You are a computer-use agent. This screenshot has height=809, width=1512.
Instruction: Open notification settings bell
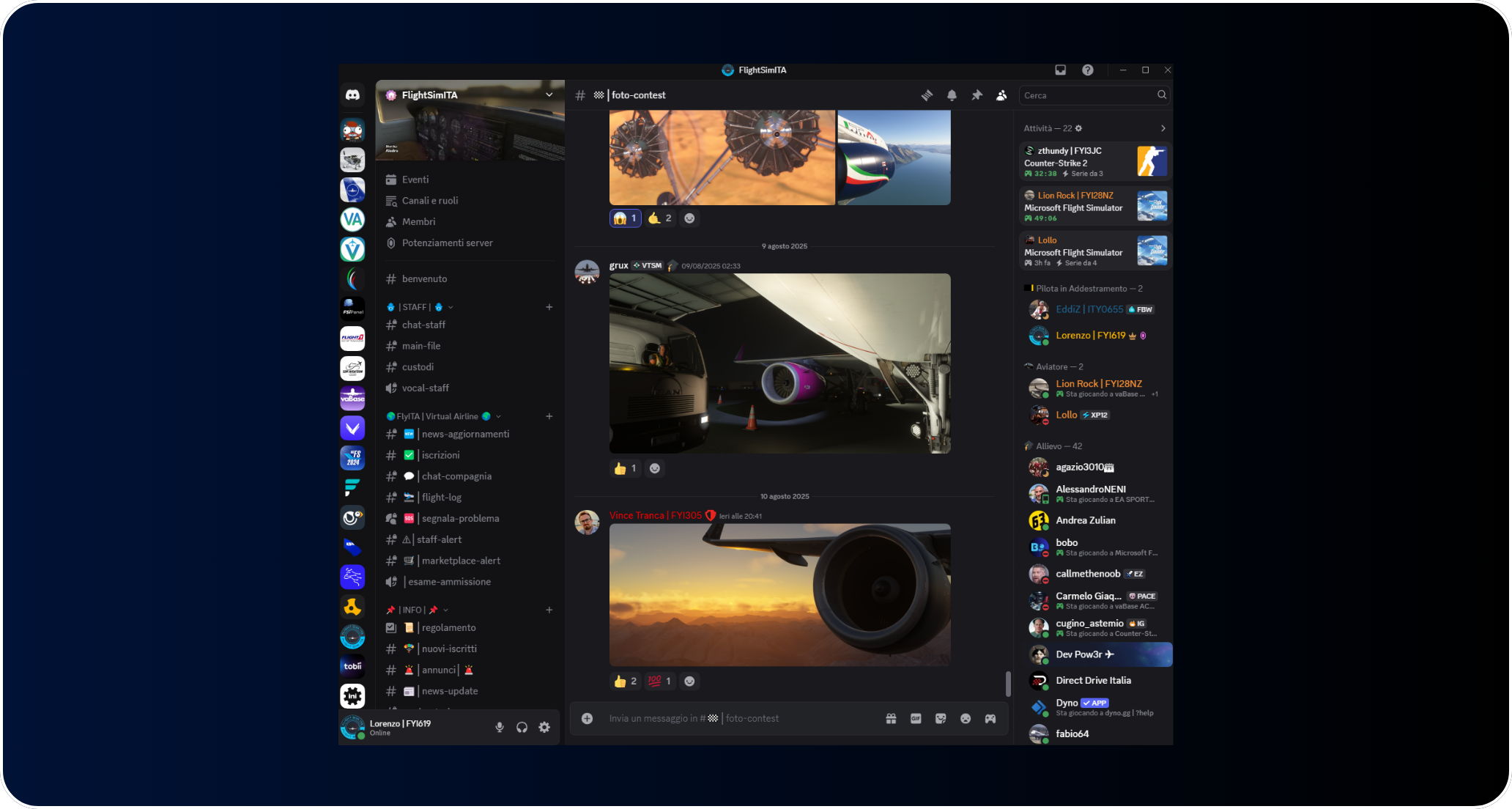point(952,95)
